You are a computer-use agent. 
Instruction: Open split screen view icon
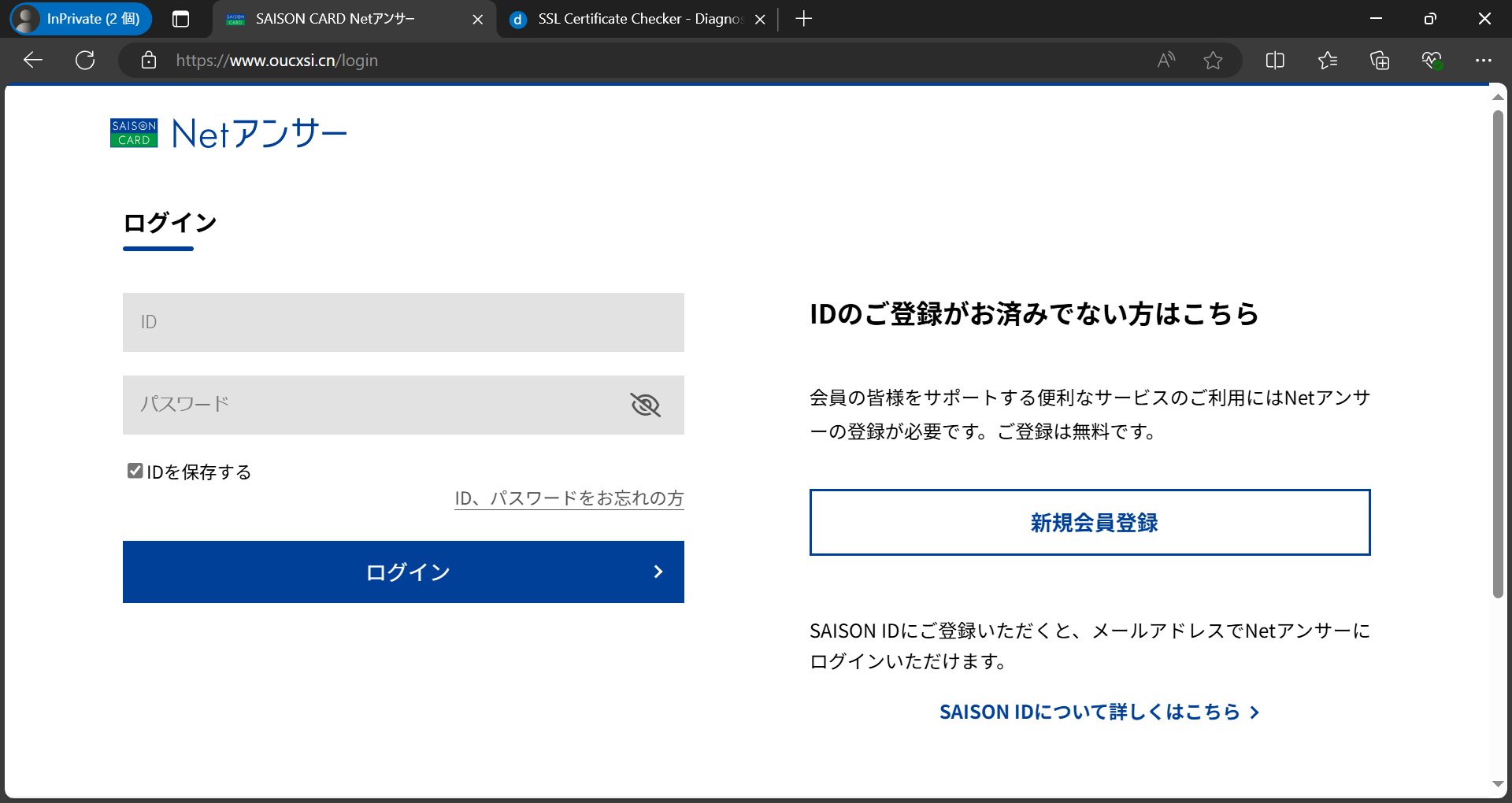click(x=1275, y=61)
